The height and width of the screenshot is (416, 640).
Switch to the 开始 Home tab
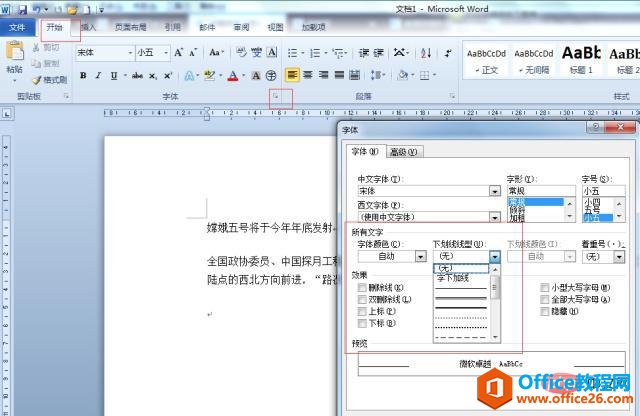click(54, 27)
